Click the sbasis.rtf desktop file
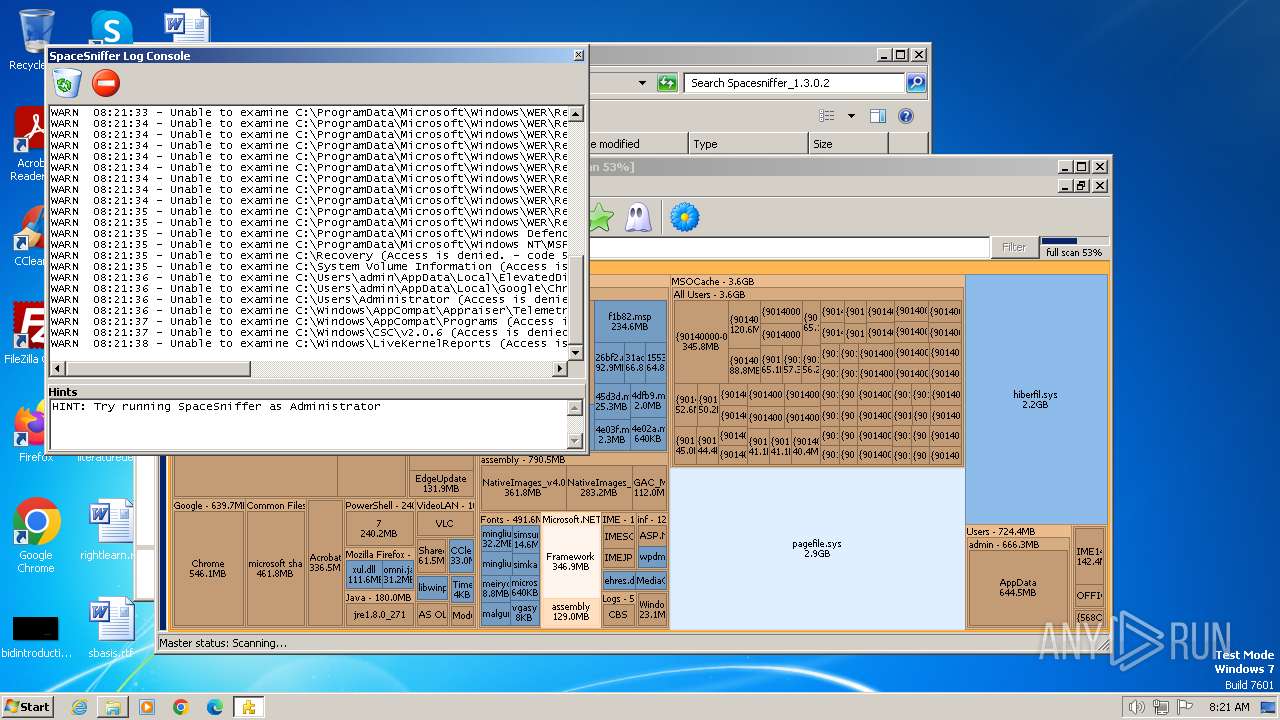Screen dimensions: 1280x720 (x=110, y=630)
